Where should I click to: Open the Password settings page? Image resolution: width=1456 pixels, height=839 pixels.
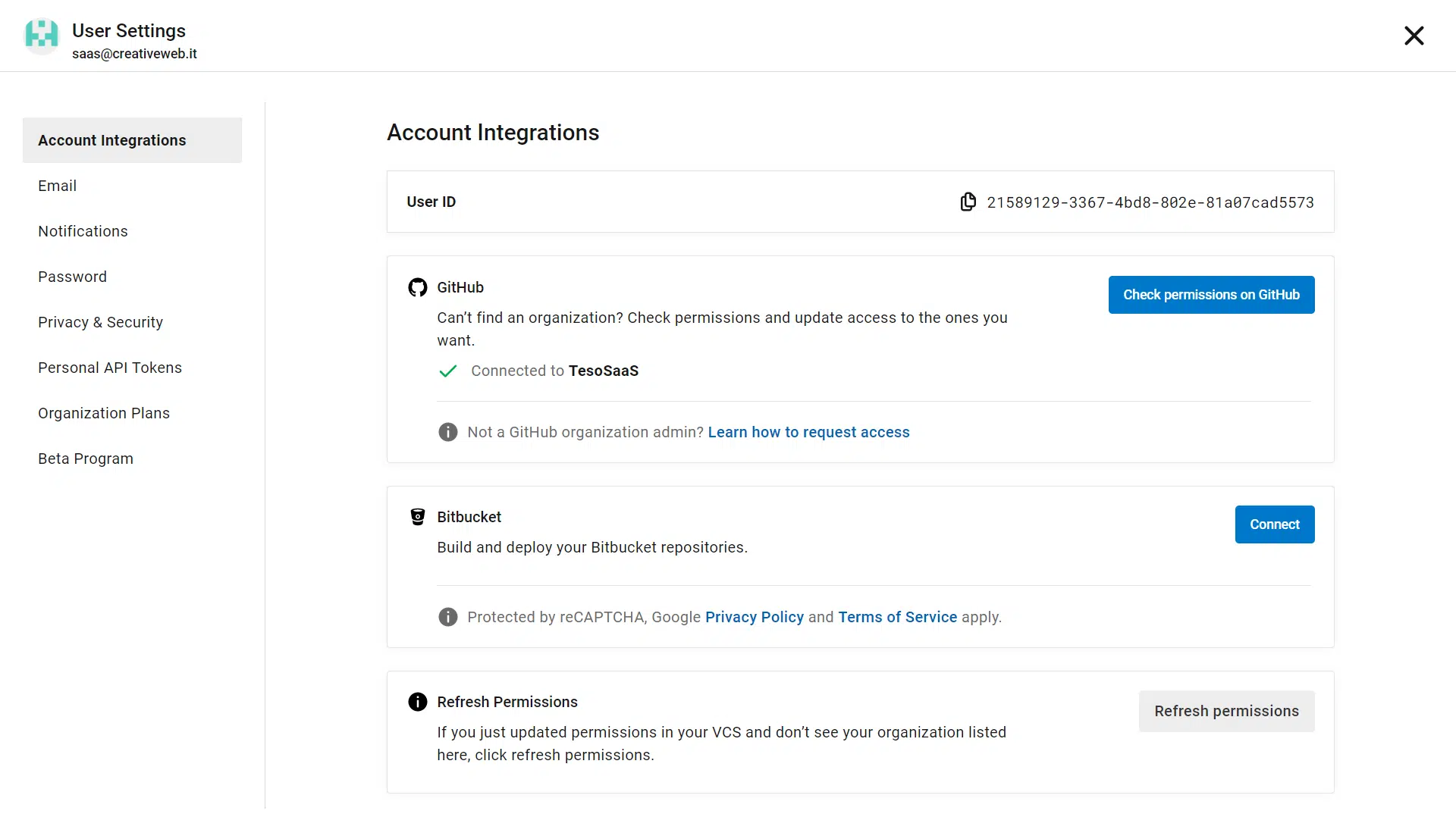[72, 277]
